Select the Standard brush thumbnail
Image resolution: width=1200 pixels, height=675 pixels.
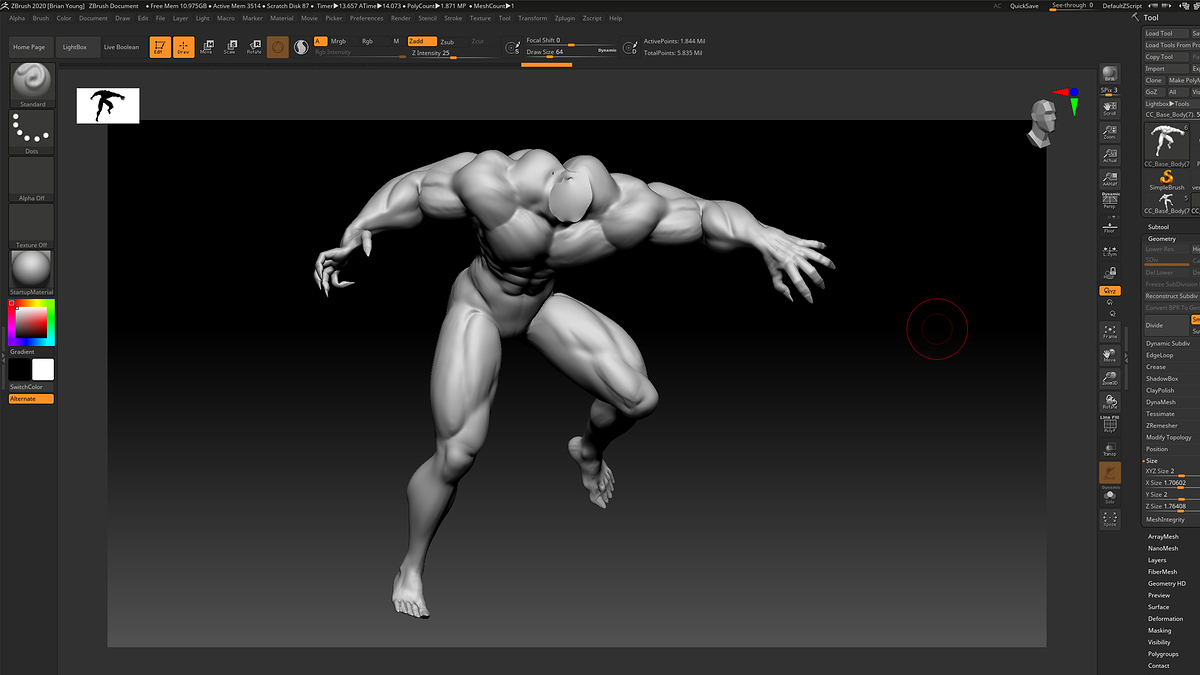pos(32,85)
